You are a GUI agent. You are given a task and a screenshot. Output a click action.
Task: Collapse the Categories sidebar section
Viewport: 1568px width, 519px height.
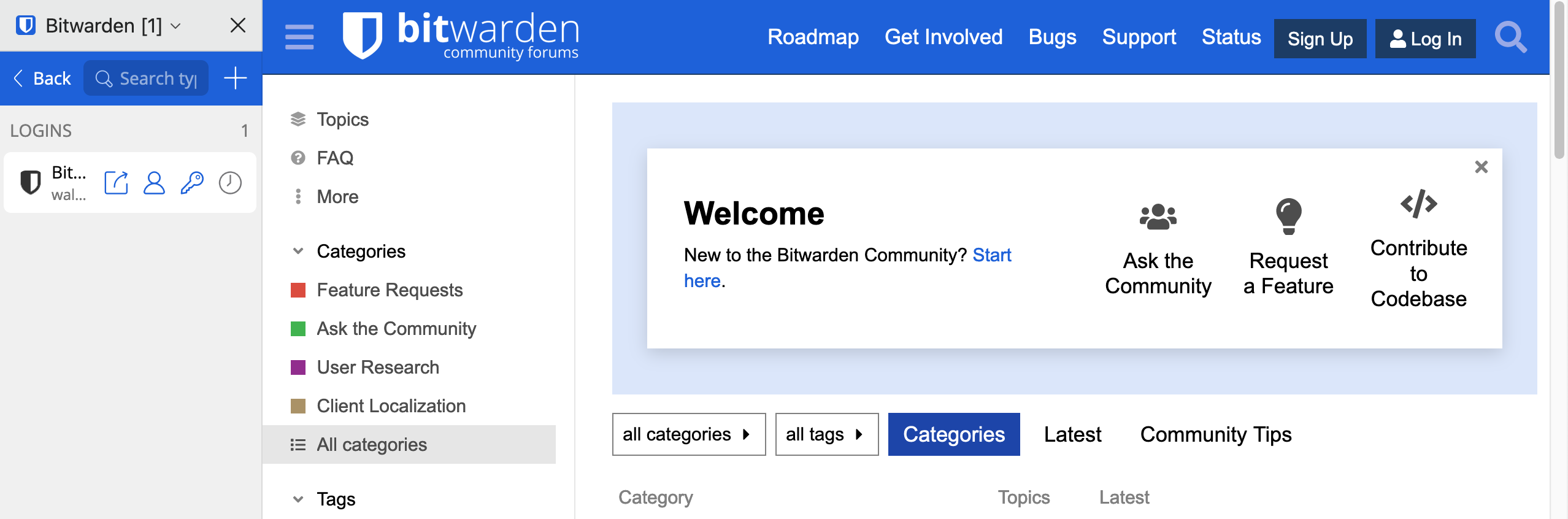(x=298, y=251)
